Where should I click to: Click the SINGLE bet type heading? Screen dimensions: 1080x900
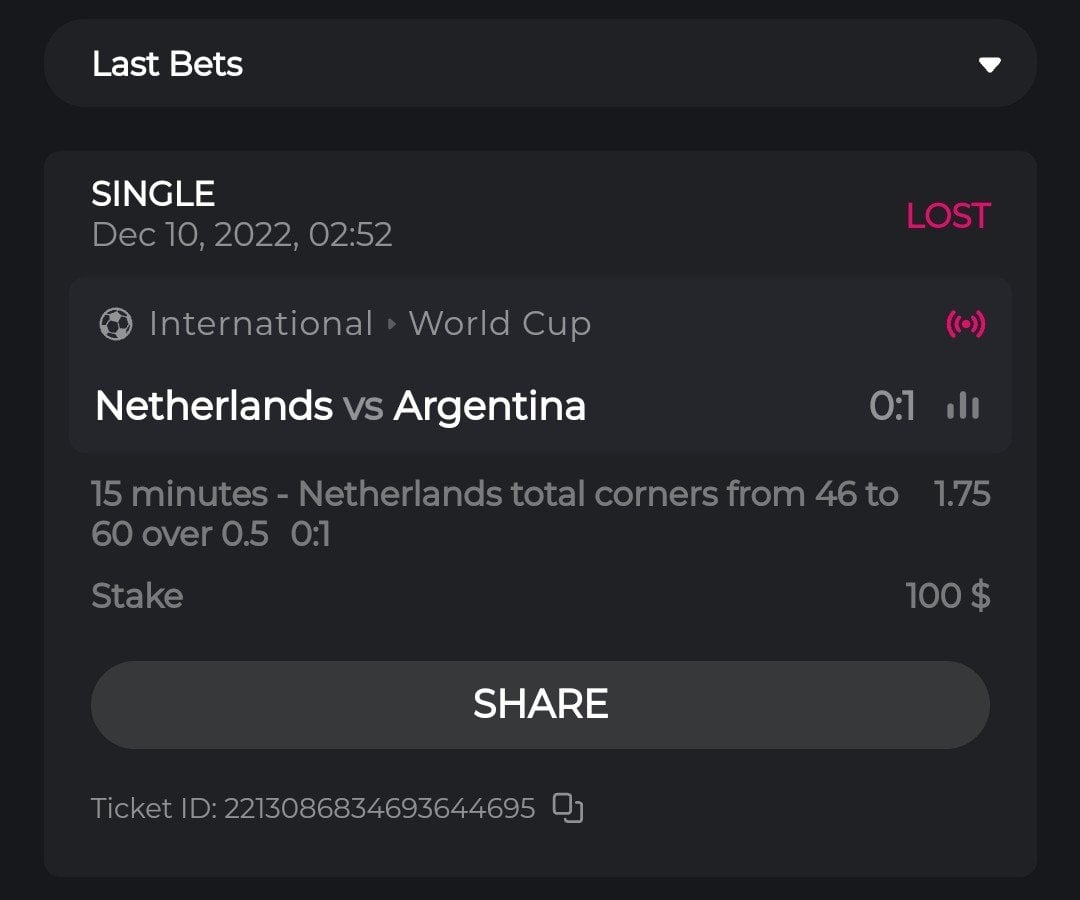click(153, 193)
